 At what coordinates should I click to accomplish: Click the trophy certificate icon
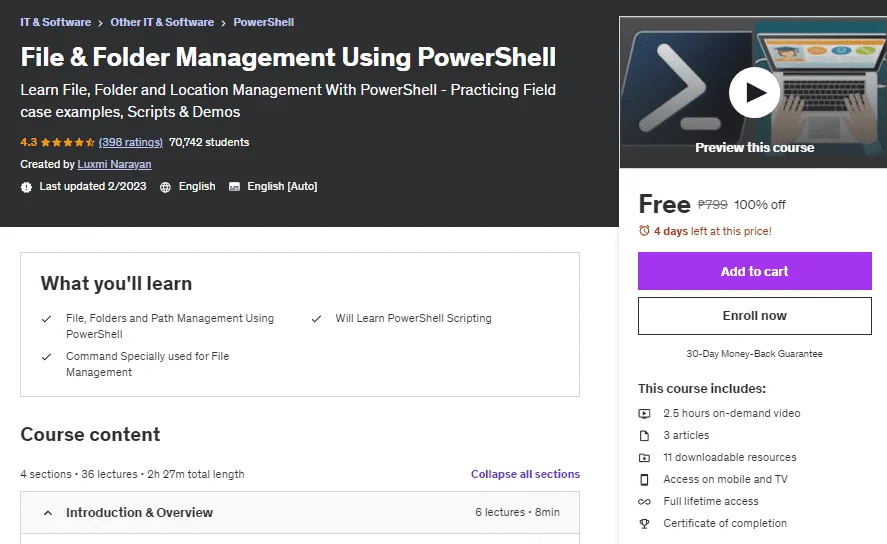644,524
